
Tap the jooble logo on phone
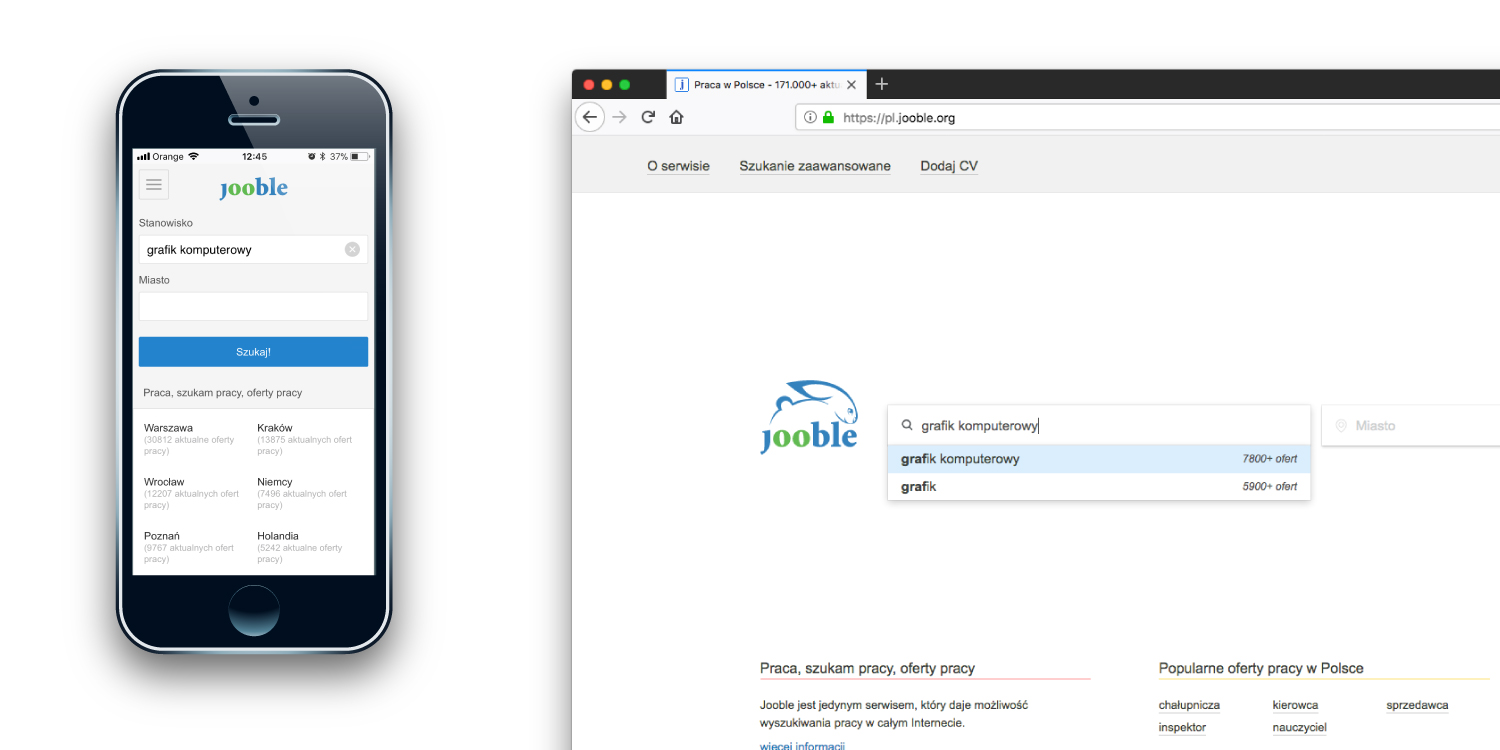254,188
